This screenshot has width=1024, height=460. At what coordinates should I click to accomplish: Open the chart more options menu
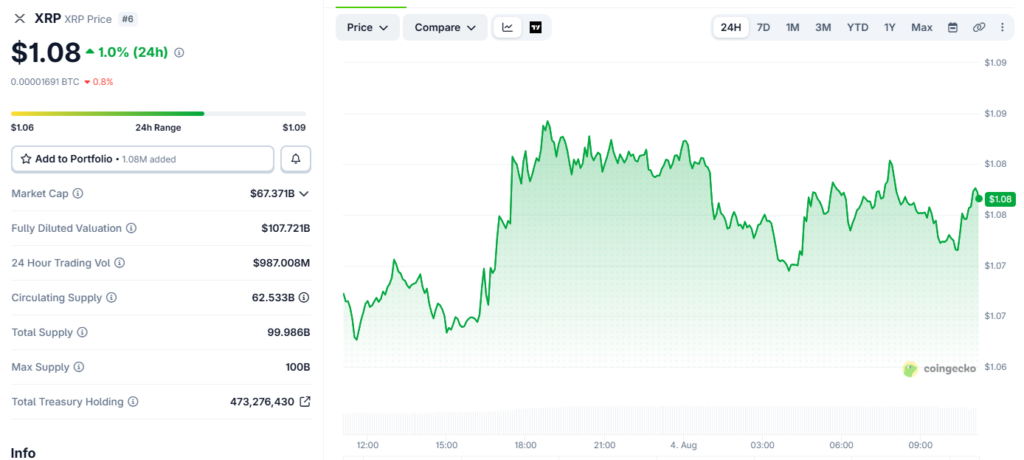coord(1002,27)
